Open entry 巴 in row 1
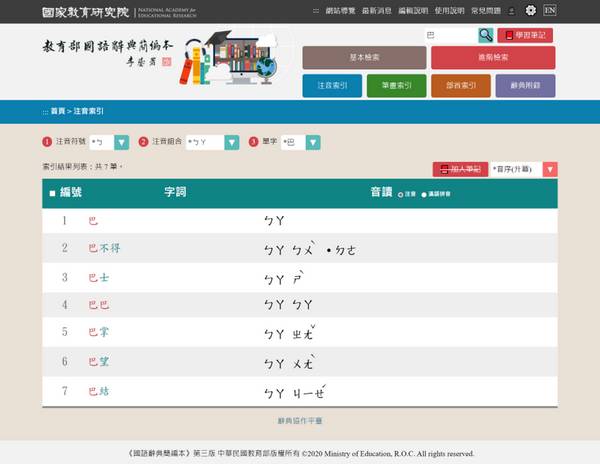 tap(93, 221)
